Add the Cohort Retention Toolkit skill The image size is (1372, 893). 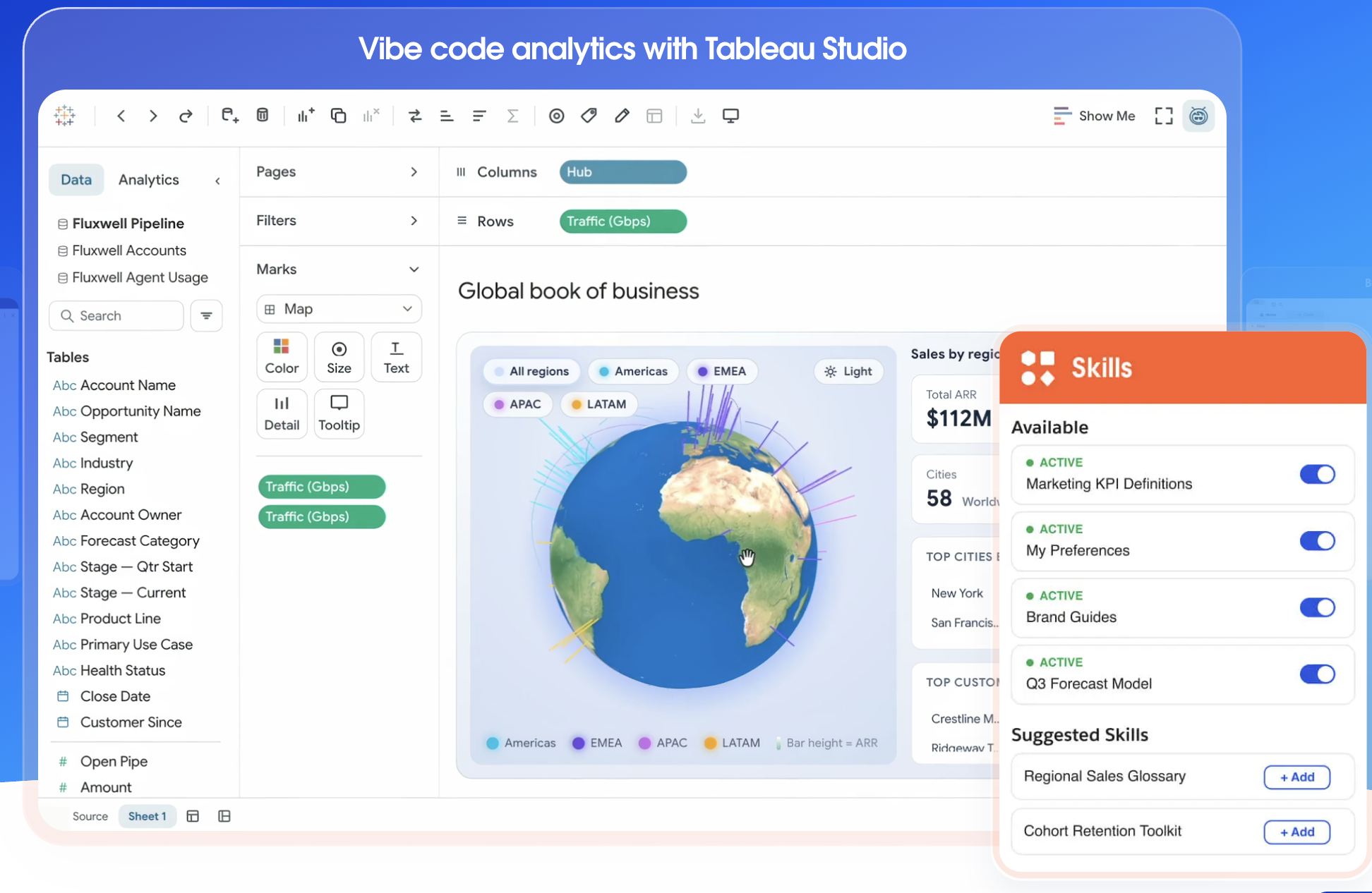(1297, 832)
